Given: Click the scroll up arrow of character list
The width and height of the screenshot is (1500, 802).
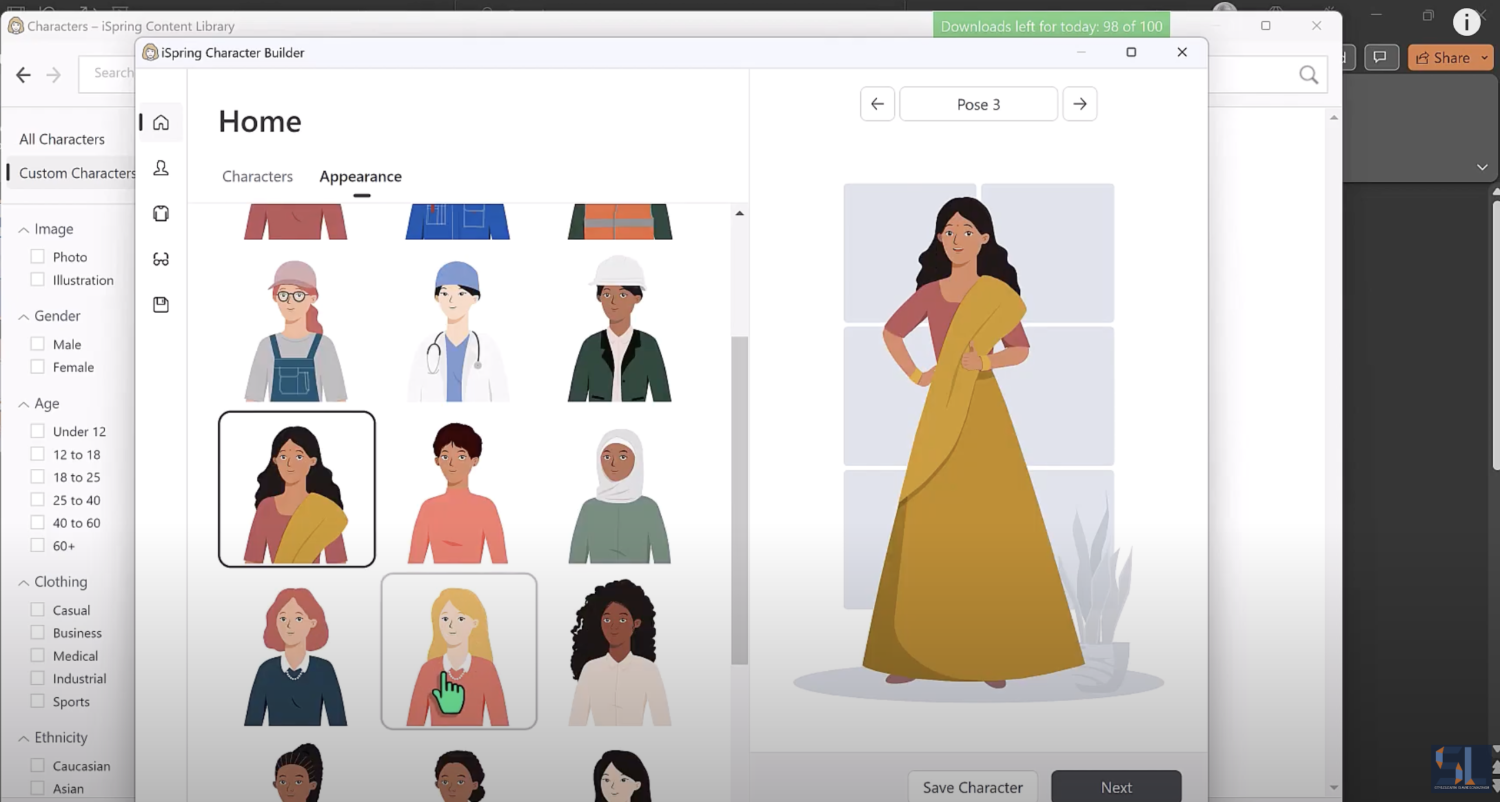Looking at the screenshot, I should [739, 213].
